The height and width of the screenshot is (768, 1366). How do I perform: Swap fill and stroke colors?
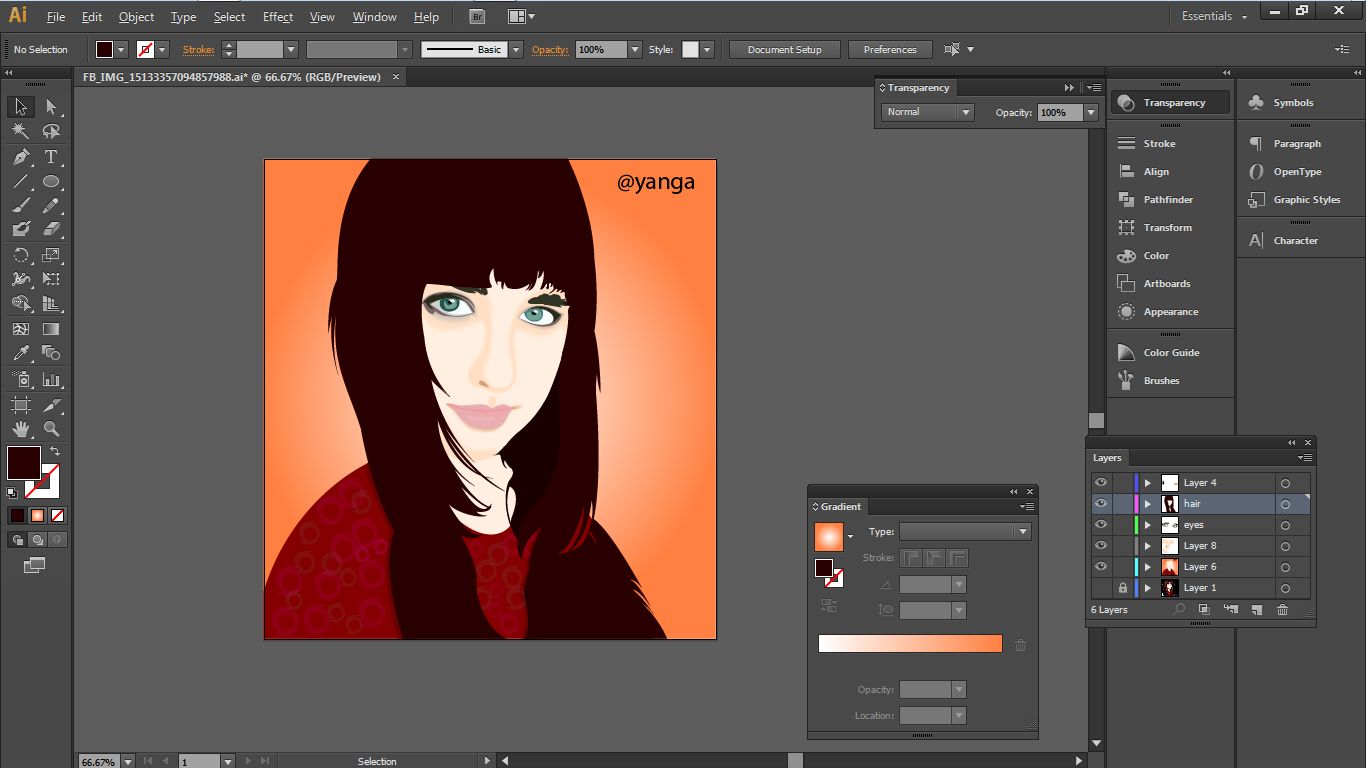pyautogui.click(x=55, y=451)
